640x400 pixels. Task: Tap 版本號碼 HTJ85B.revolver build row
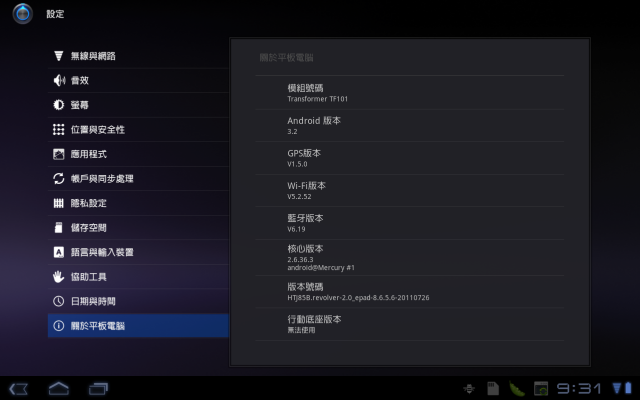(409, 291)
